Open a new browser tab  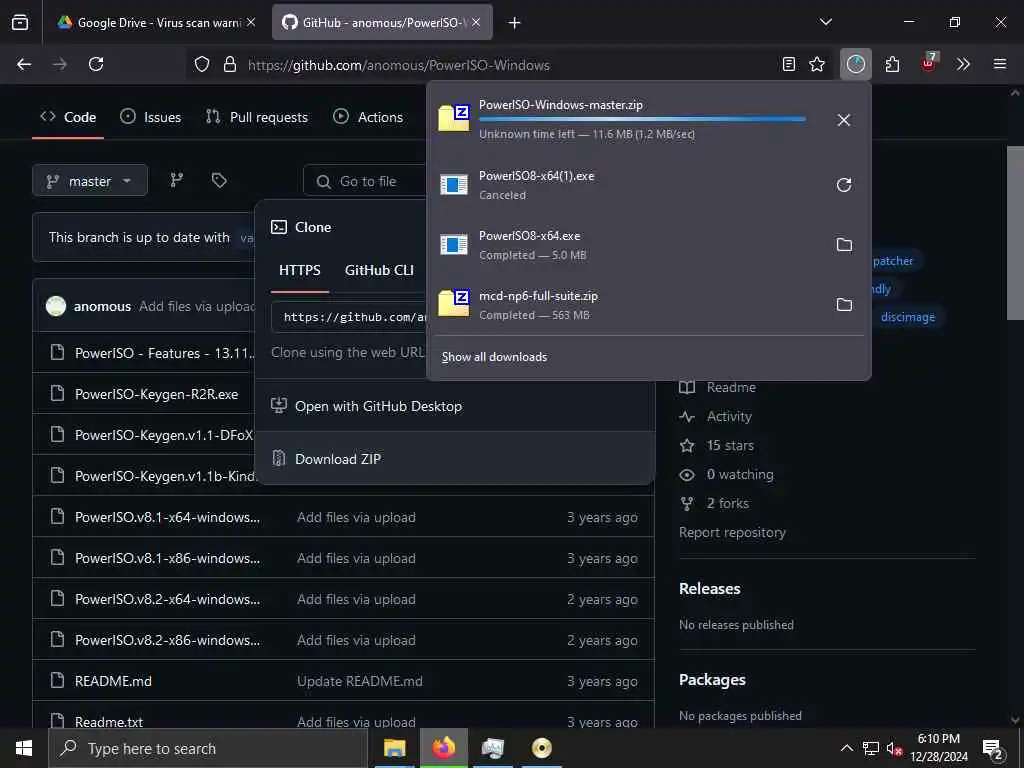515,23
